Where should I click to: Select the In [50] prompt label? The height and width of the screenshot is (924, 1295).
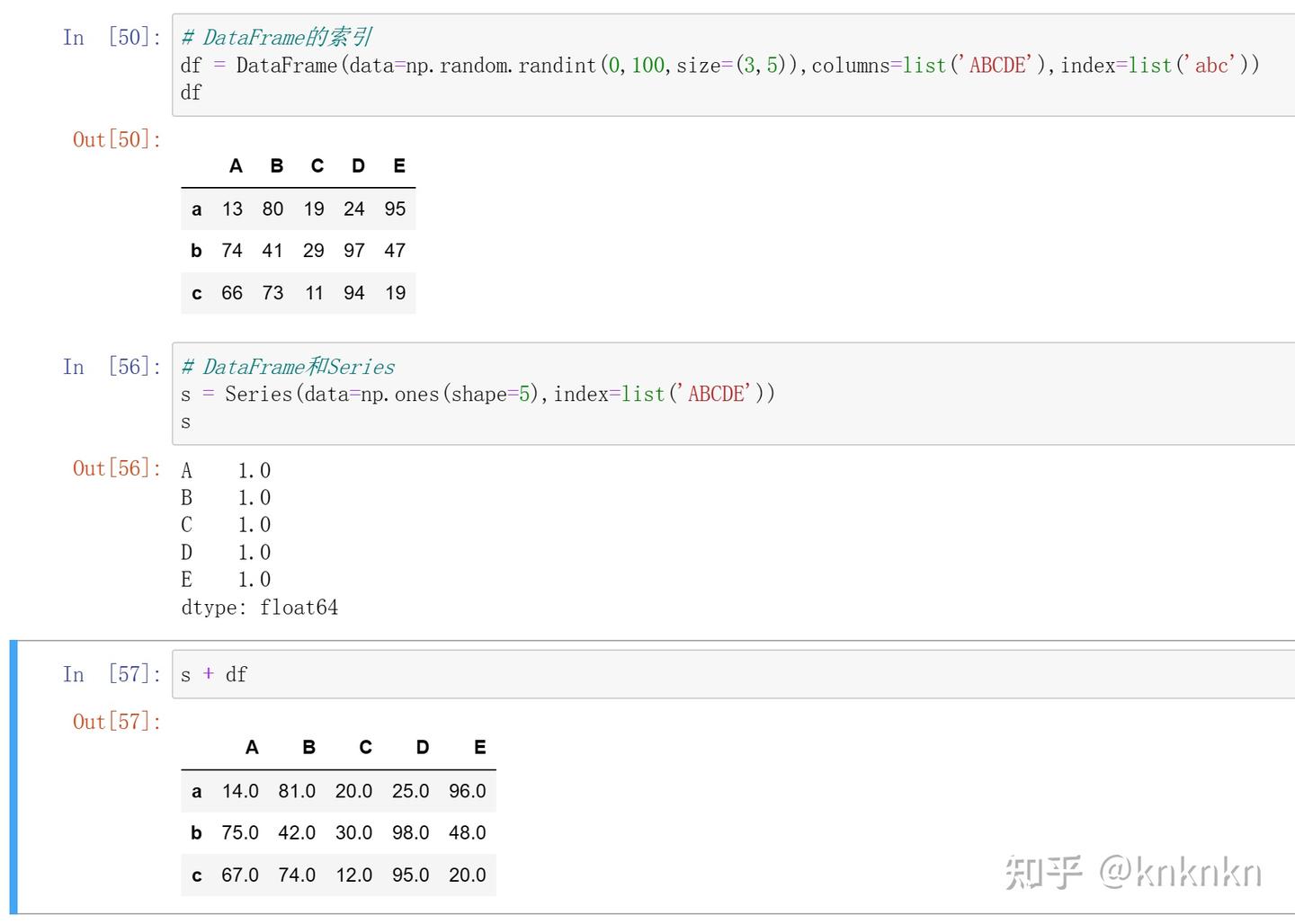[x=112, y=38]
